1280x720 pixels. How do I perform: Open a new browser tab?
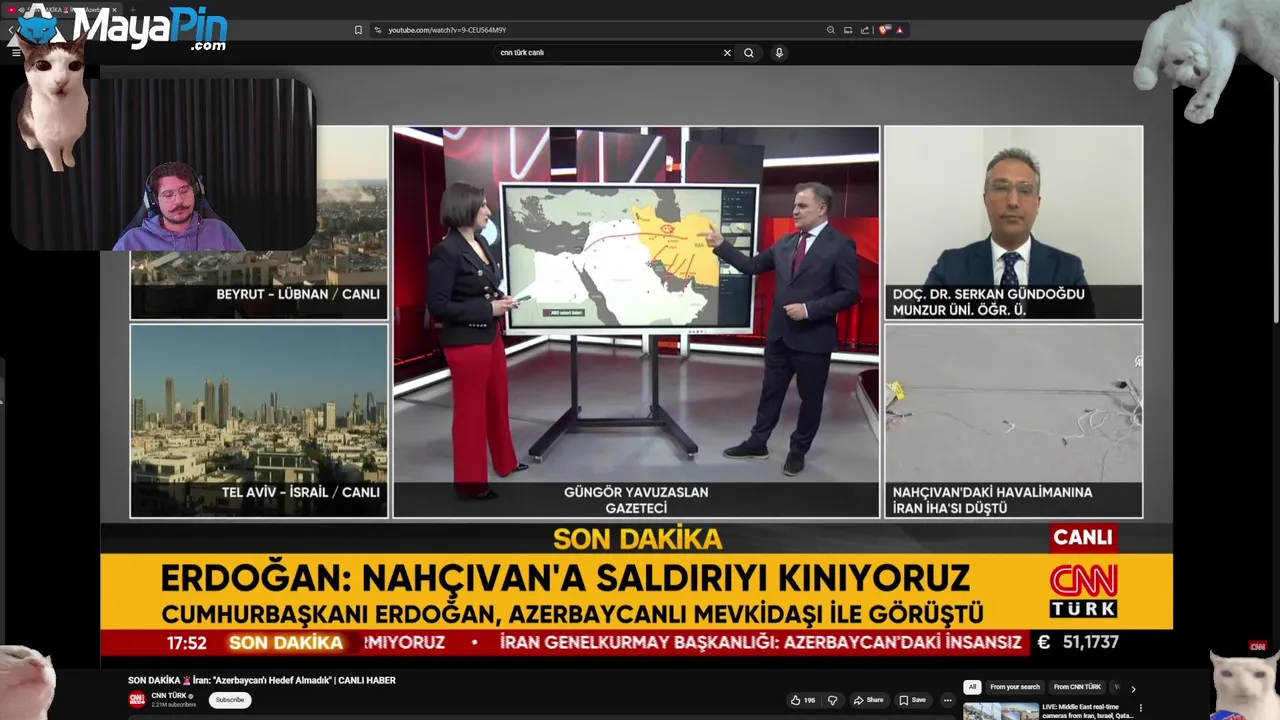click(131, 10)
